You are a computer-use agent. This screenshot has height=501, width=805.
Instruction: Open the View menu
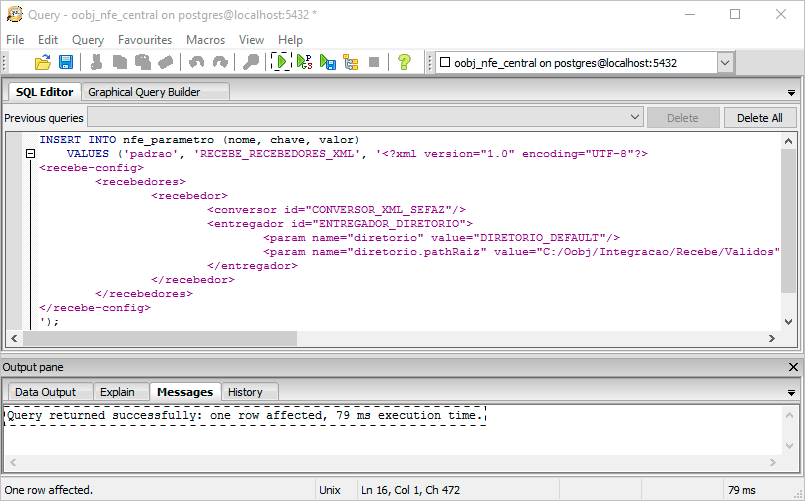tap(251, 40)
